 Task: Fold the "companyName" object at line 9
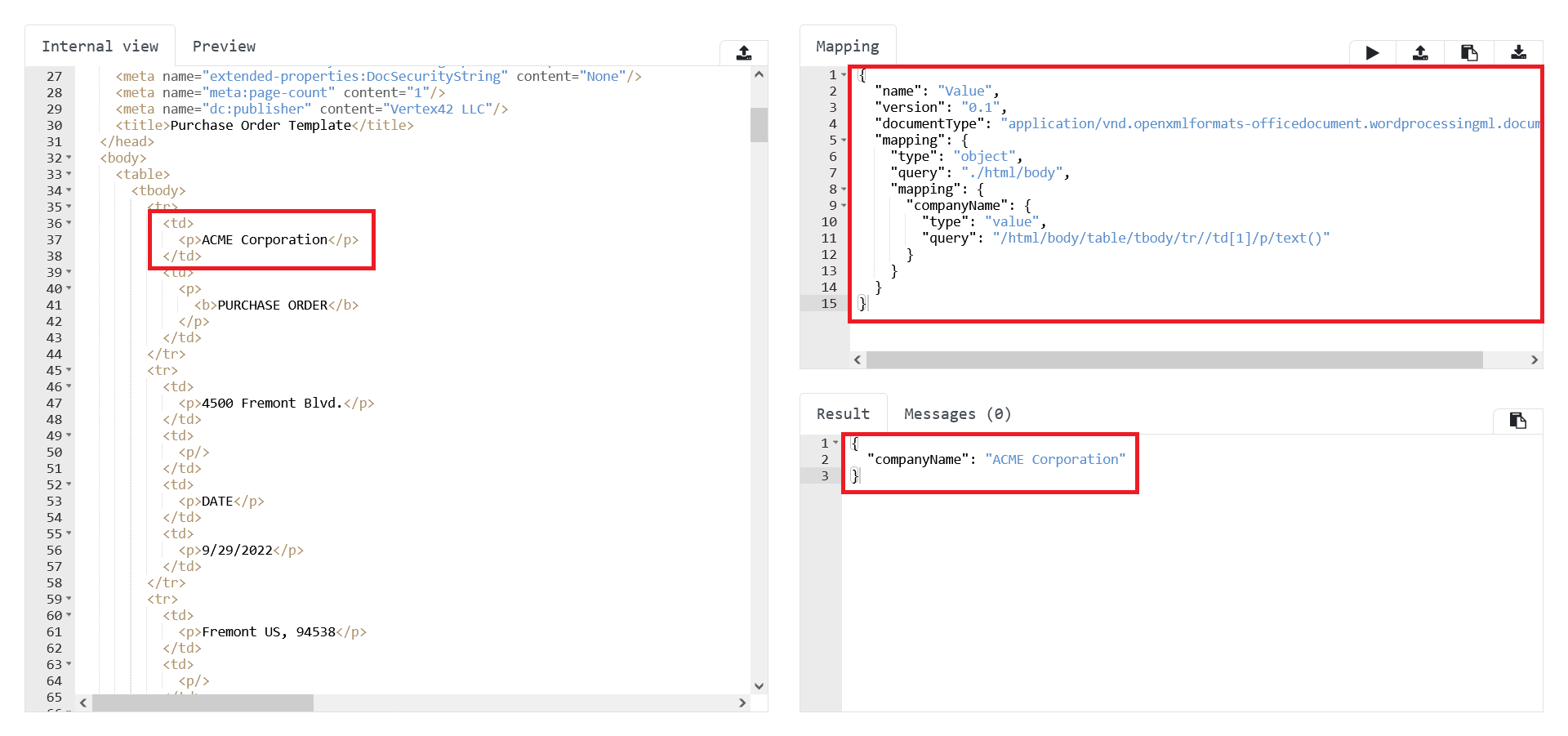click(844, 206)
